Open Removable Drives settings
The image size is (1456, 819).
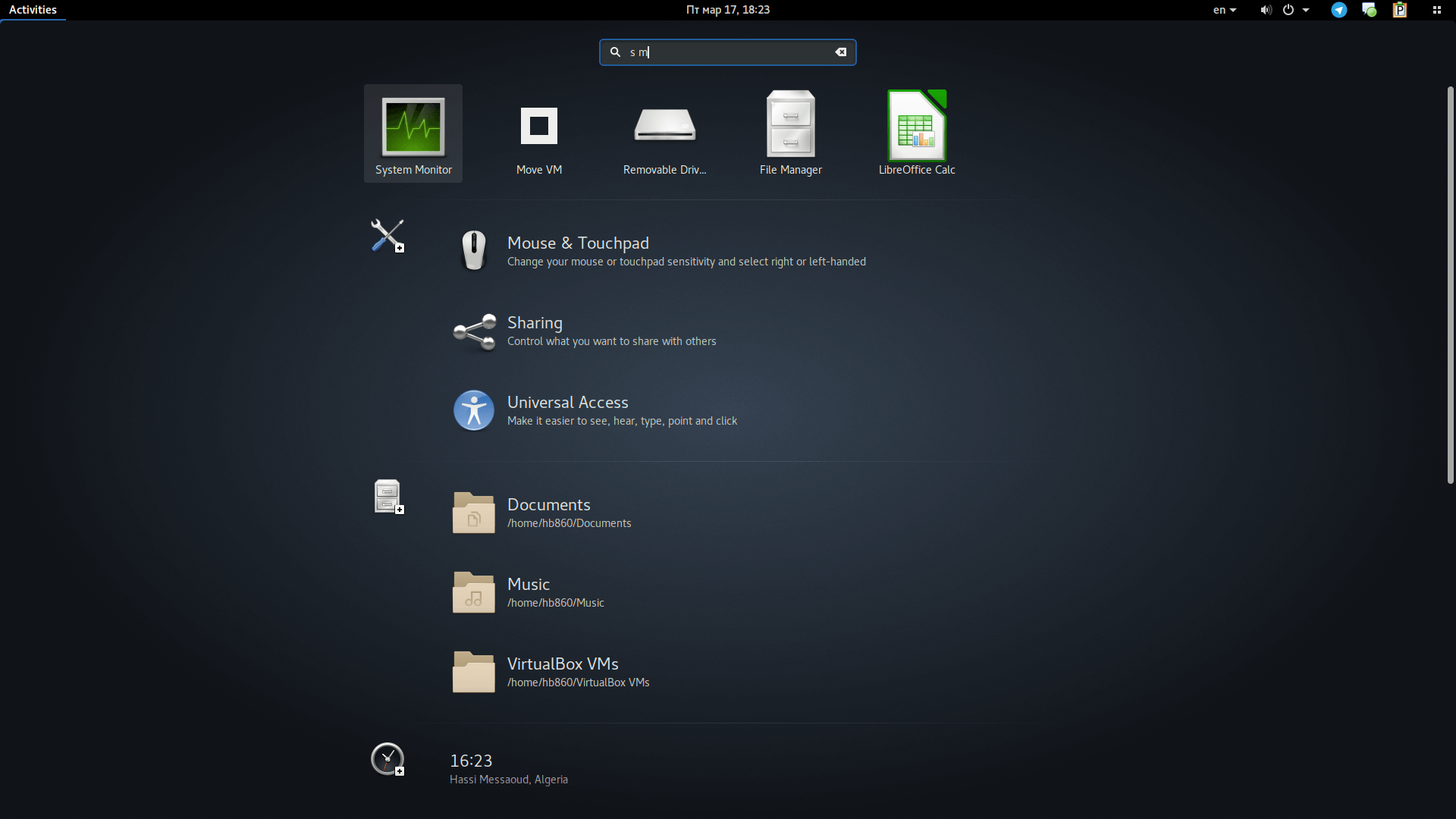(664, 133)
